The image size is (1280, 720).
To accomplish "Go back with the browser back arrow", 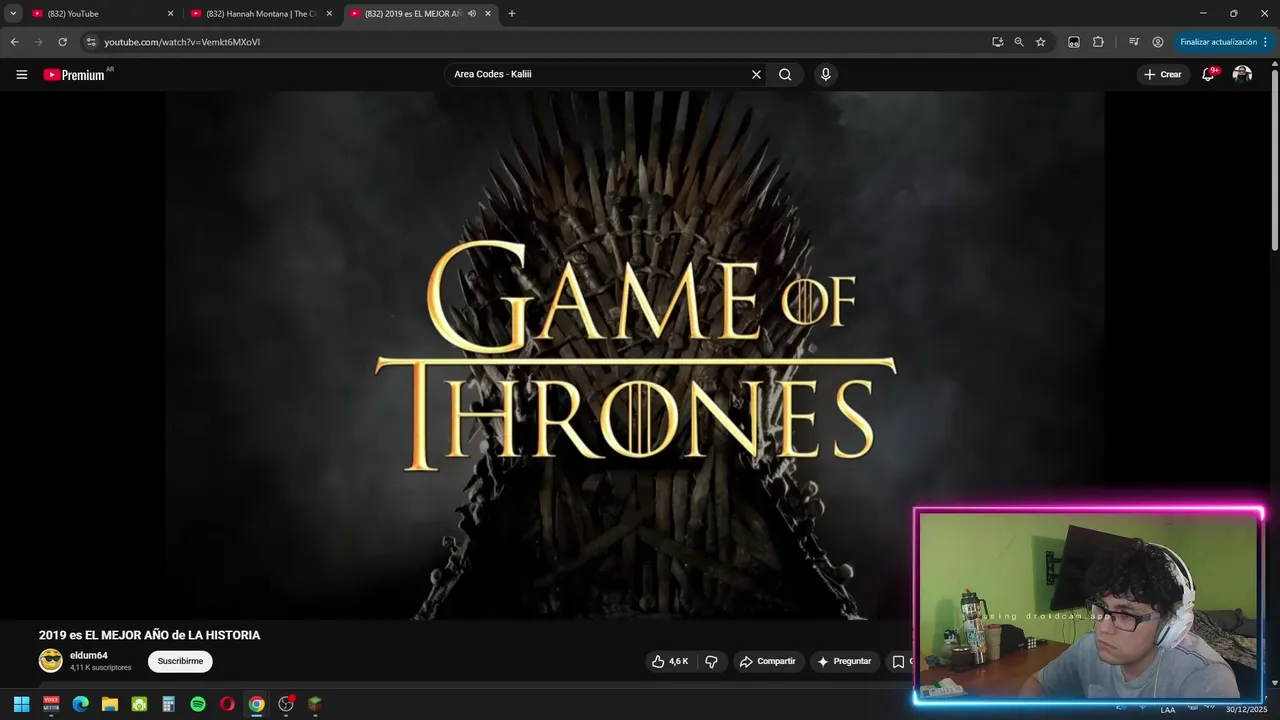I will click(14, 42).
